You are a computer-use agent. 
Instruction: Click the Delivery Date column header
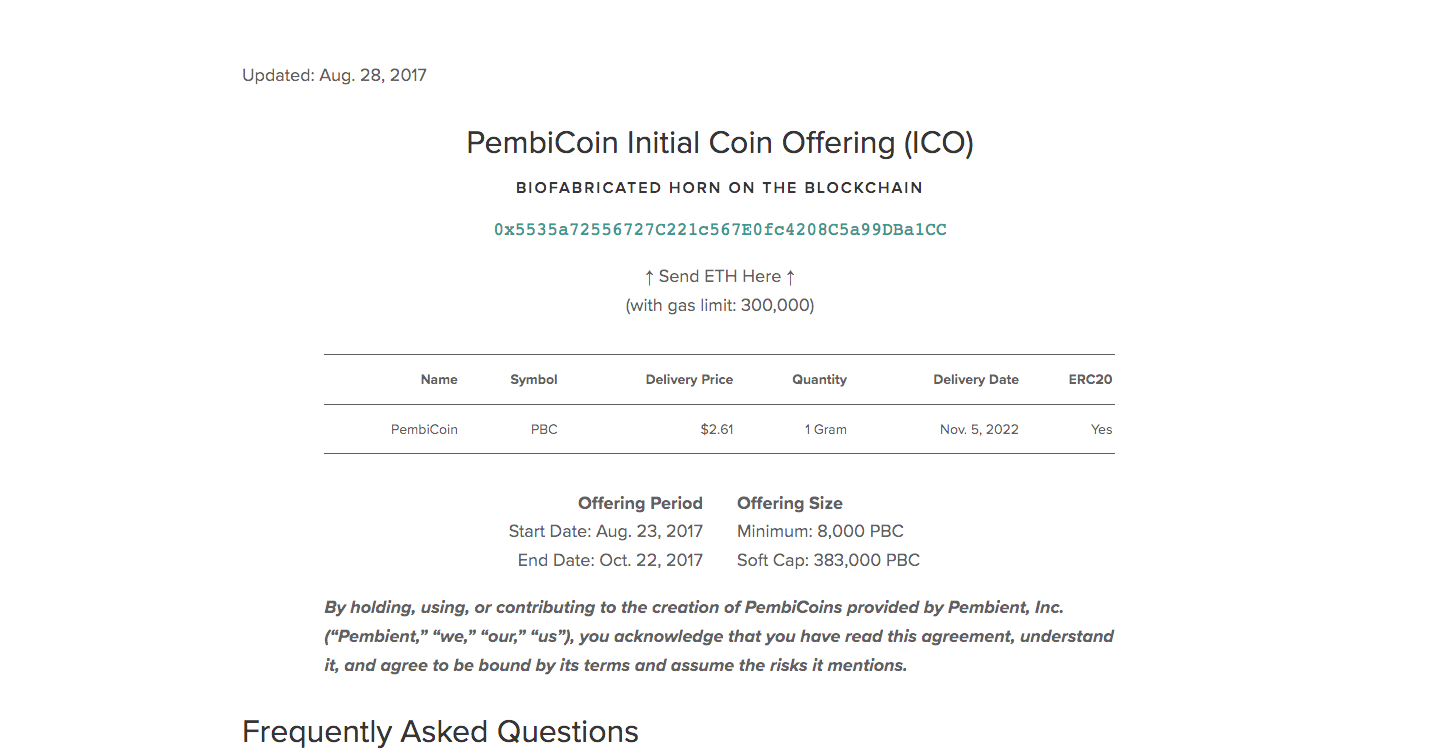pos(976,380)
